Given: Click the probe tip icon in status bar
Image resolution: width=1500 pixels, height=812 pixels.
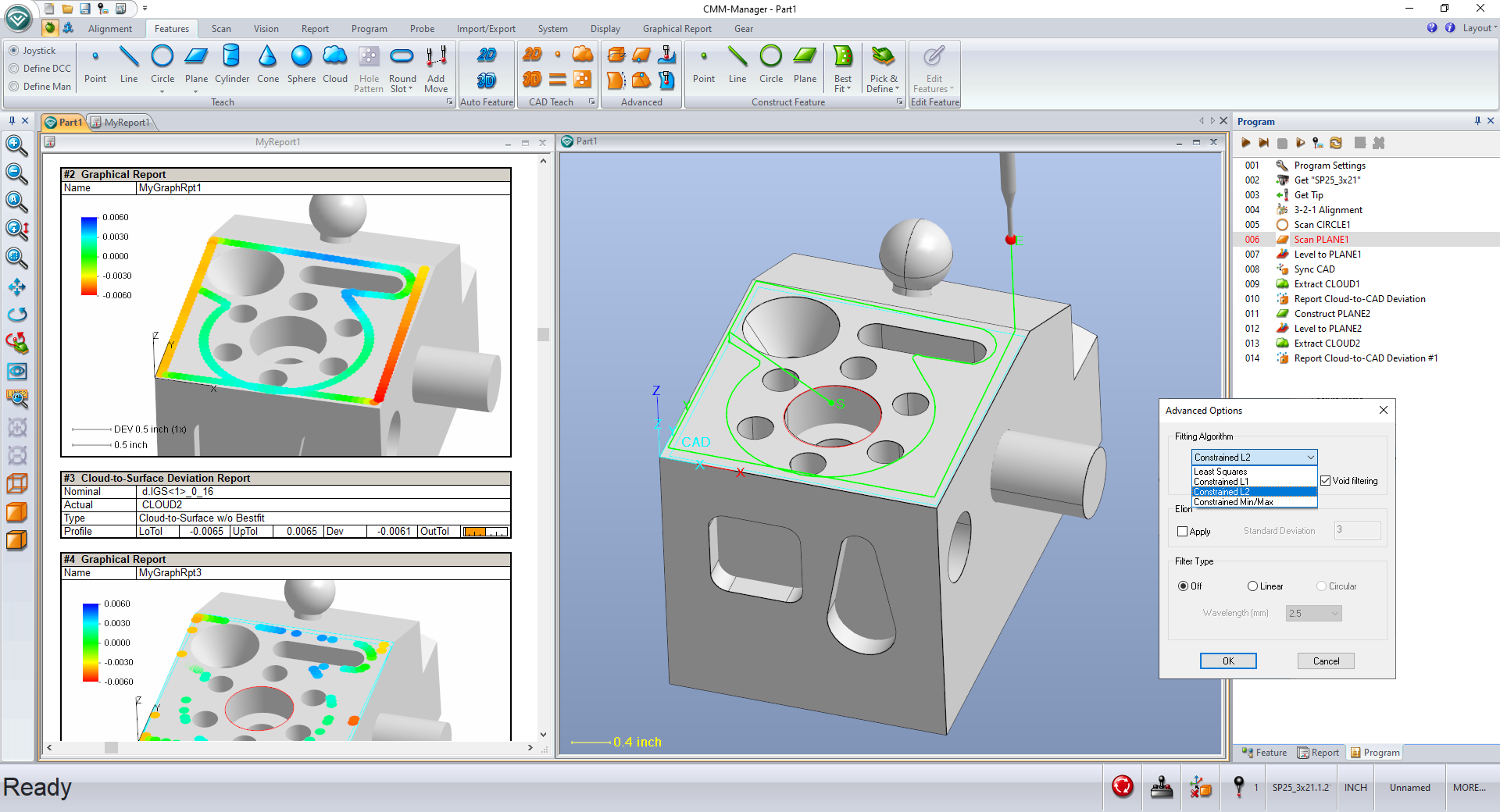Looking at the screenshot, I should tap(1238, 787).
